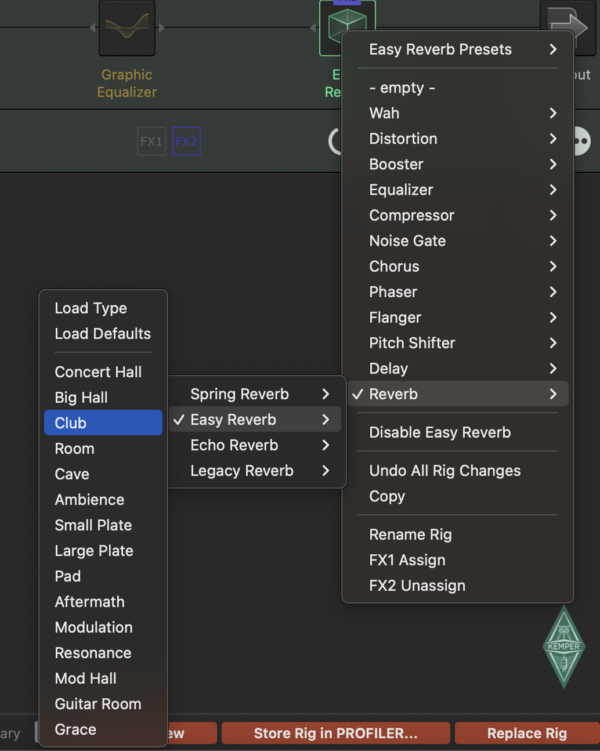Pick the Ambience reverb preset
Viewport: 600px width, 751px height.
click(103, 500)
